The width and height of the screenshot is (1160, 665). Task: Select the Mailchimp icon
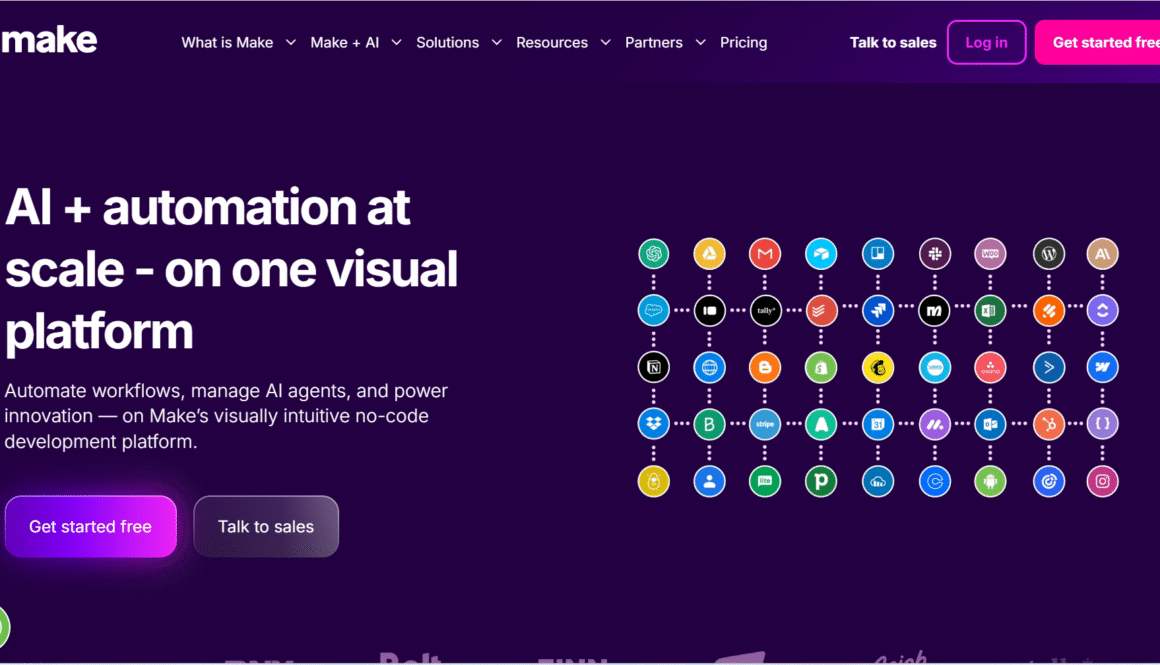pyautogui.click(x=878, y=368)
